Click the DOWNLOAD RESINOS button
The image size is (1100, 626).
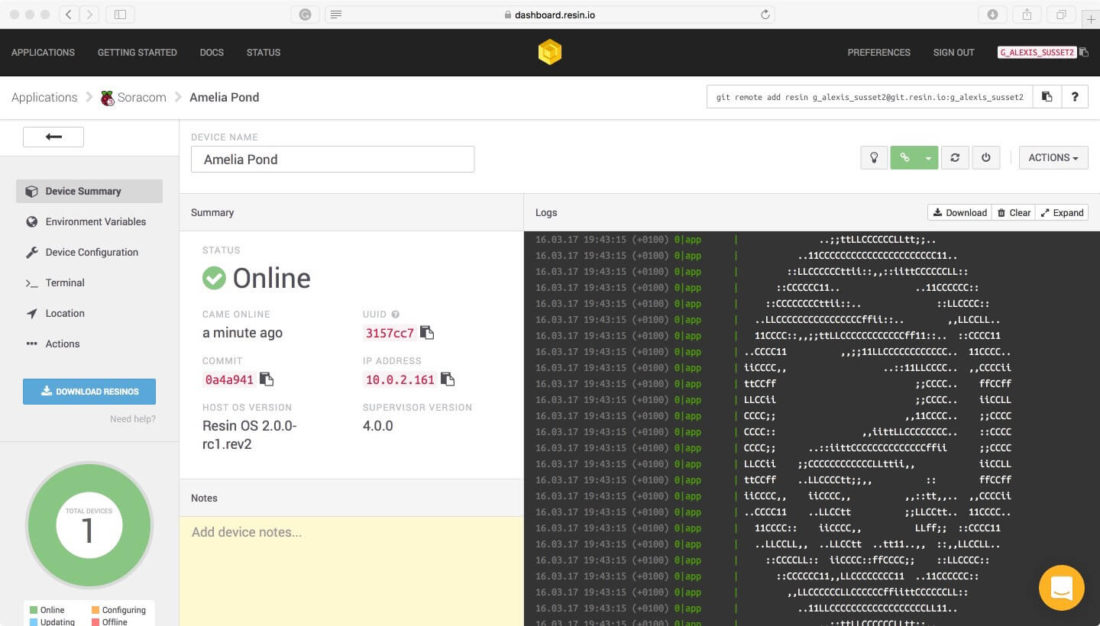89,391
